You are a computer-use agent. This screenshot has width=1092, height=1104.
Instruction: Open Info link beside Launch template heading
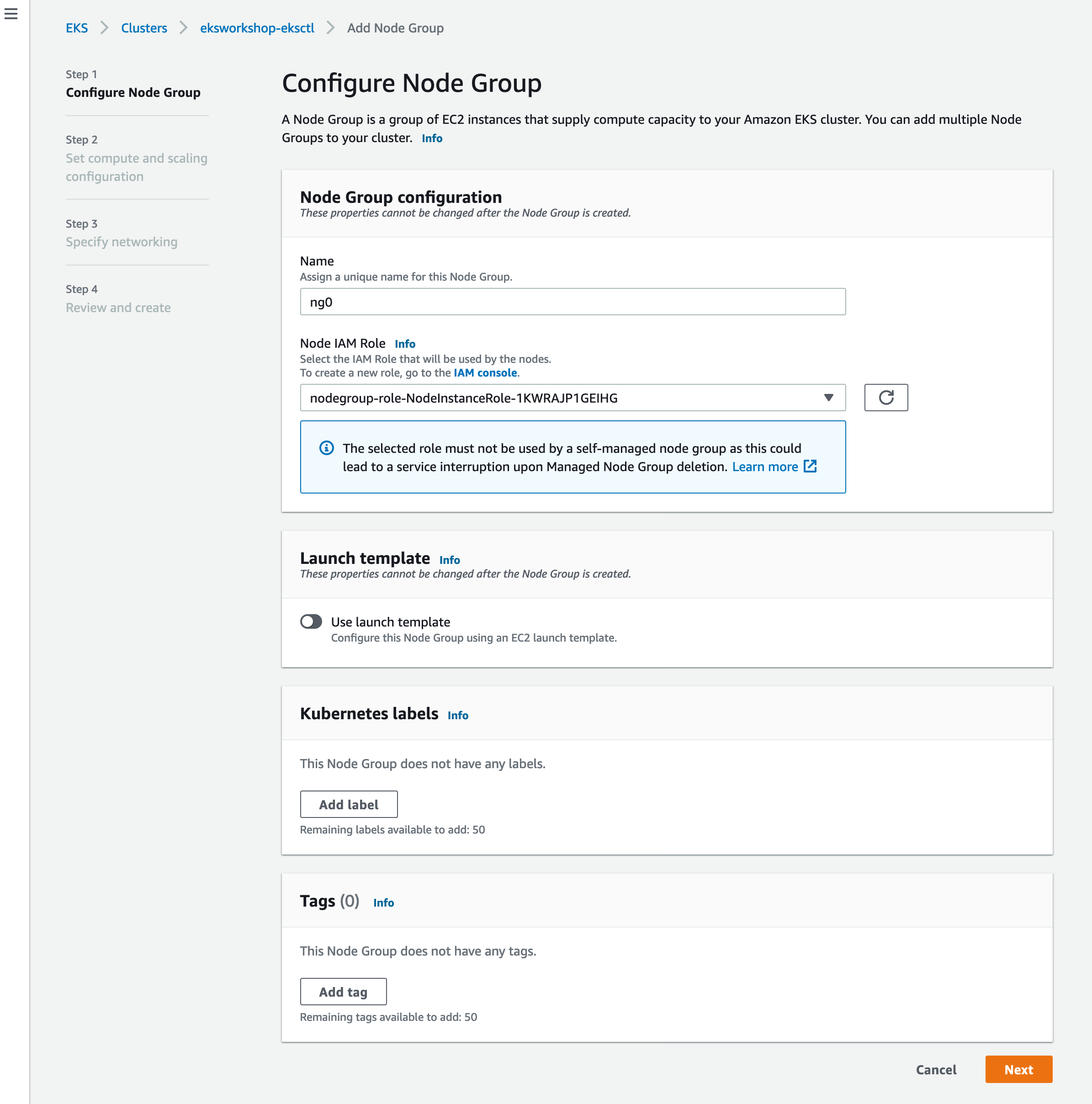point(449,560)
